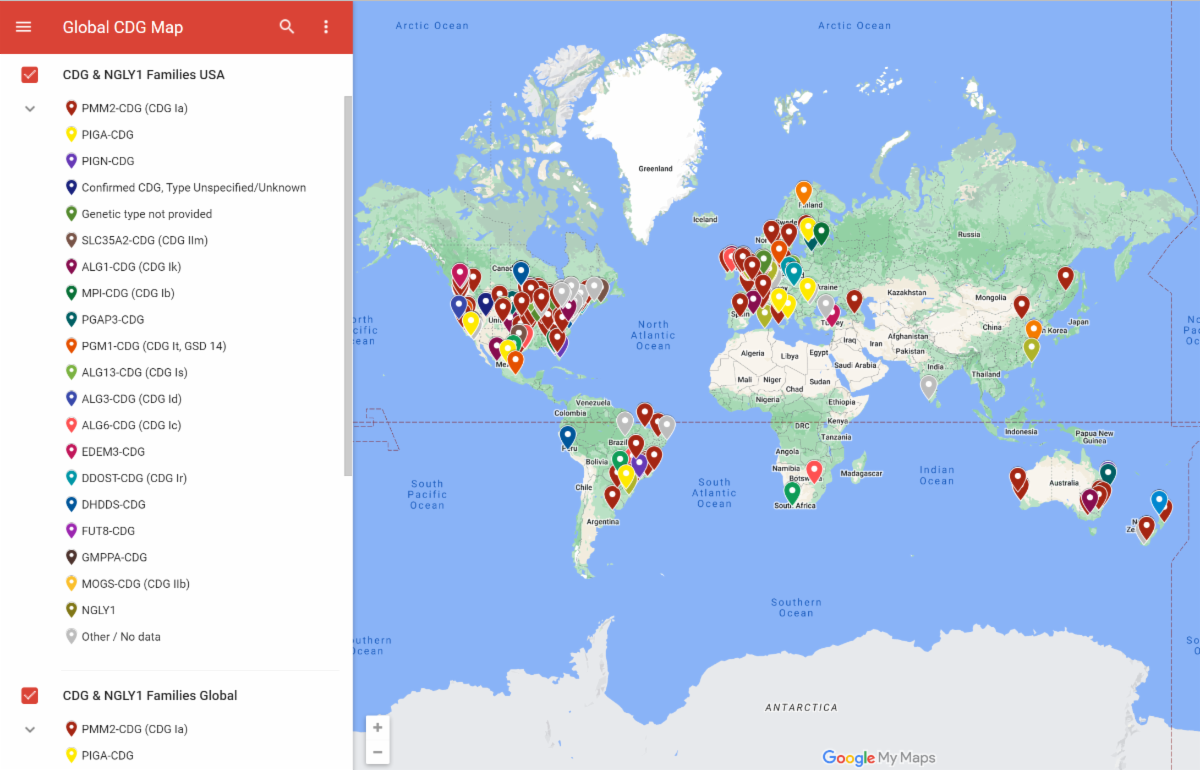
Task: Click the red pin east of Turkey
Action: (x=854, y=300)
